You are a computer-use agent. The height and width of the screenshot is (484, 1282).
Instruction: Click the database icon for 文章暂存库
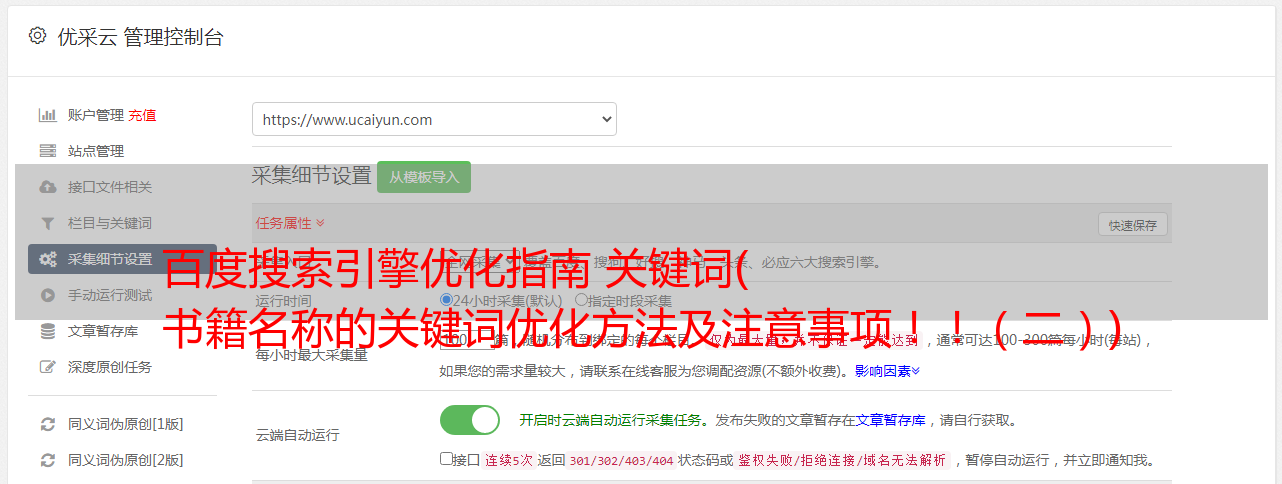[x=47, y=331]
